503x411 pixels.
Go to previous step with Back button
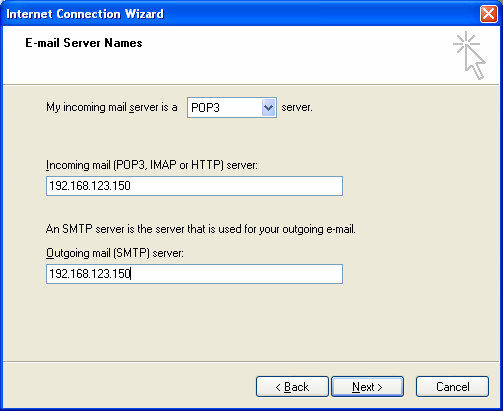click(292, 387)
